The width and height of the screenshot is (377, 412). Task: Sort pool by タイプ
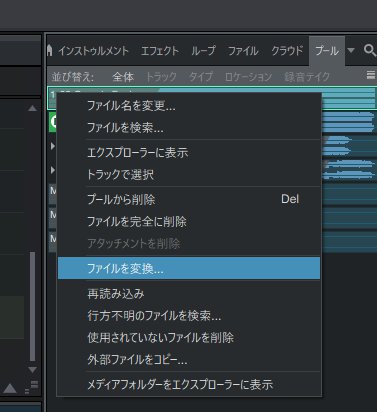coord(201,77)
